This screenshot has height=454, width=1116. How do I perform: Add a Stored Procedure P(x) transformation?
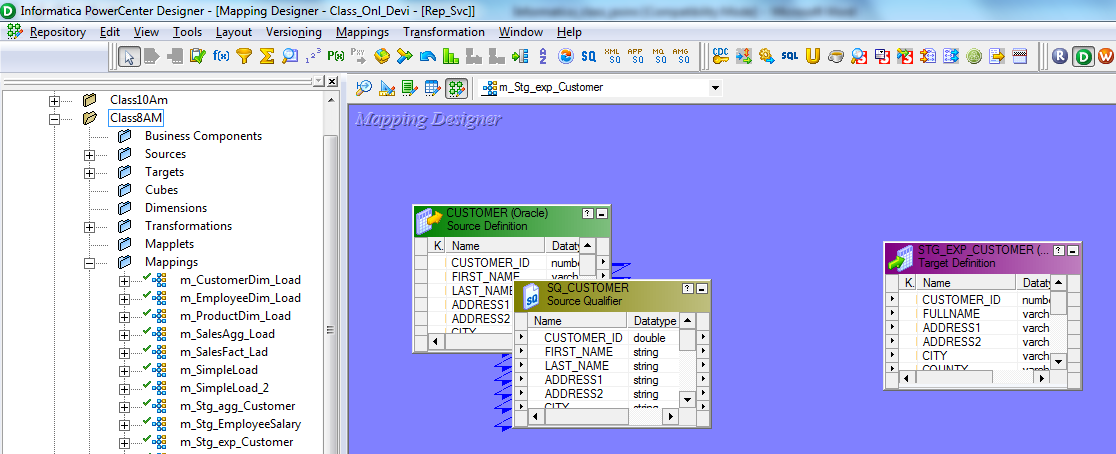coord(335,56)
